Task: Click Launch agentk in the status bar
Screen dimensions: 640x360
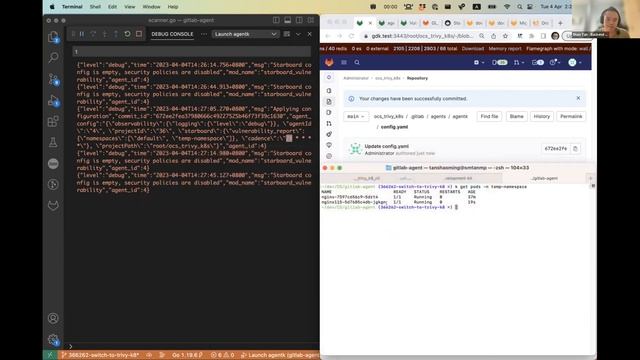Action: [280, 355]
